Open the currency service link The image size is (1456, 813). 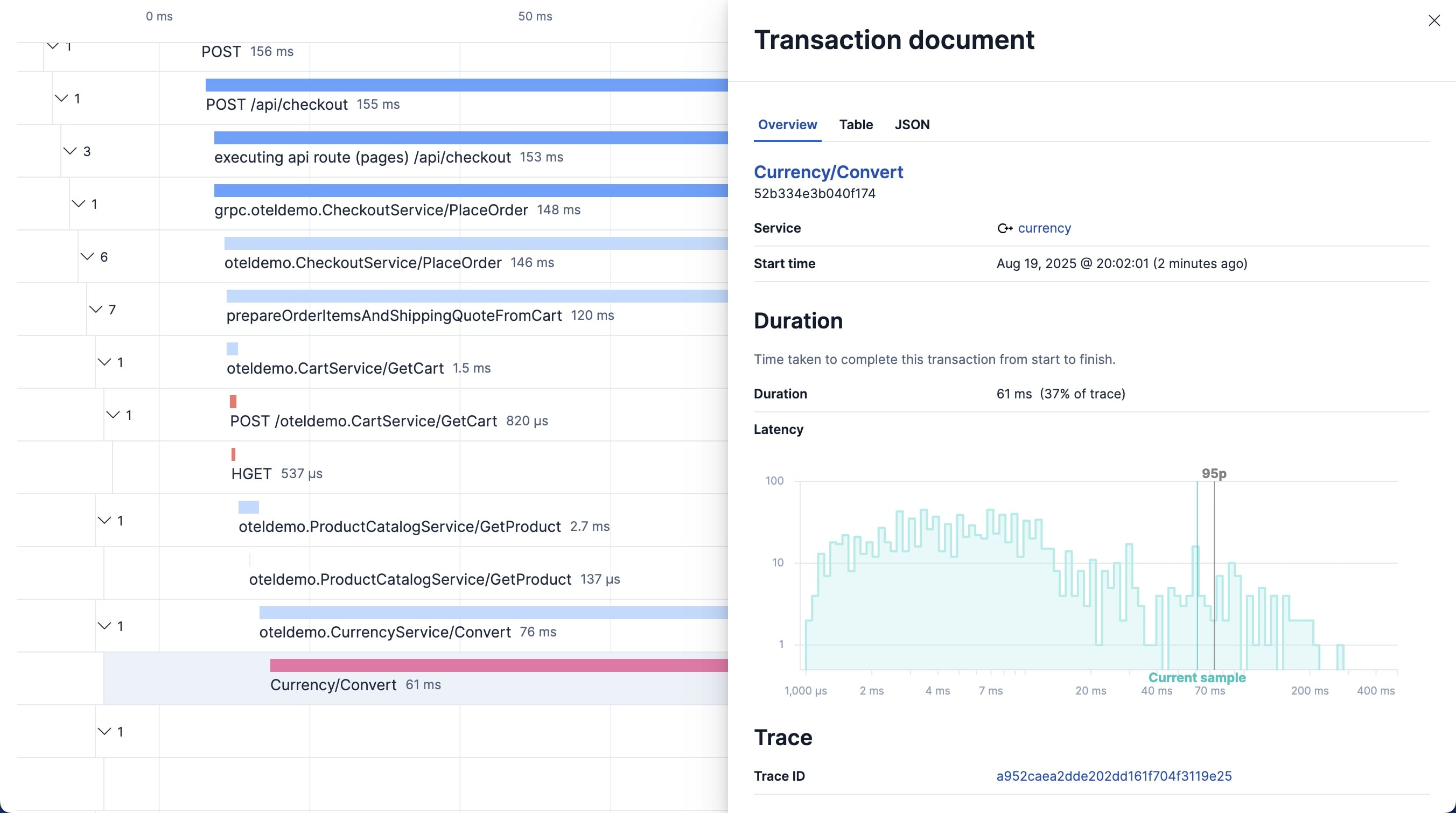point(1044,228)
